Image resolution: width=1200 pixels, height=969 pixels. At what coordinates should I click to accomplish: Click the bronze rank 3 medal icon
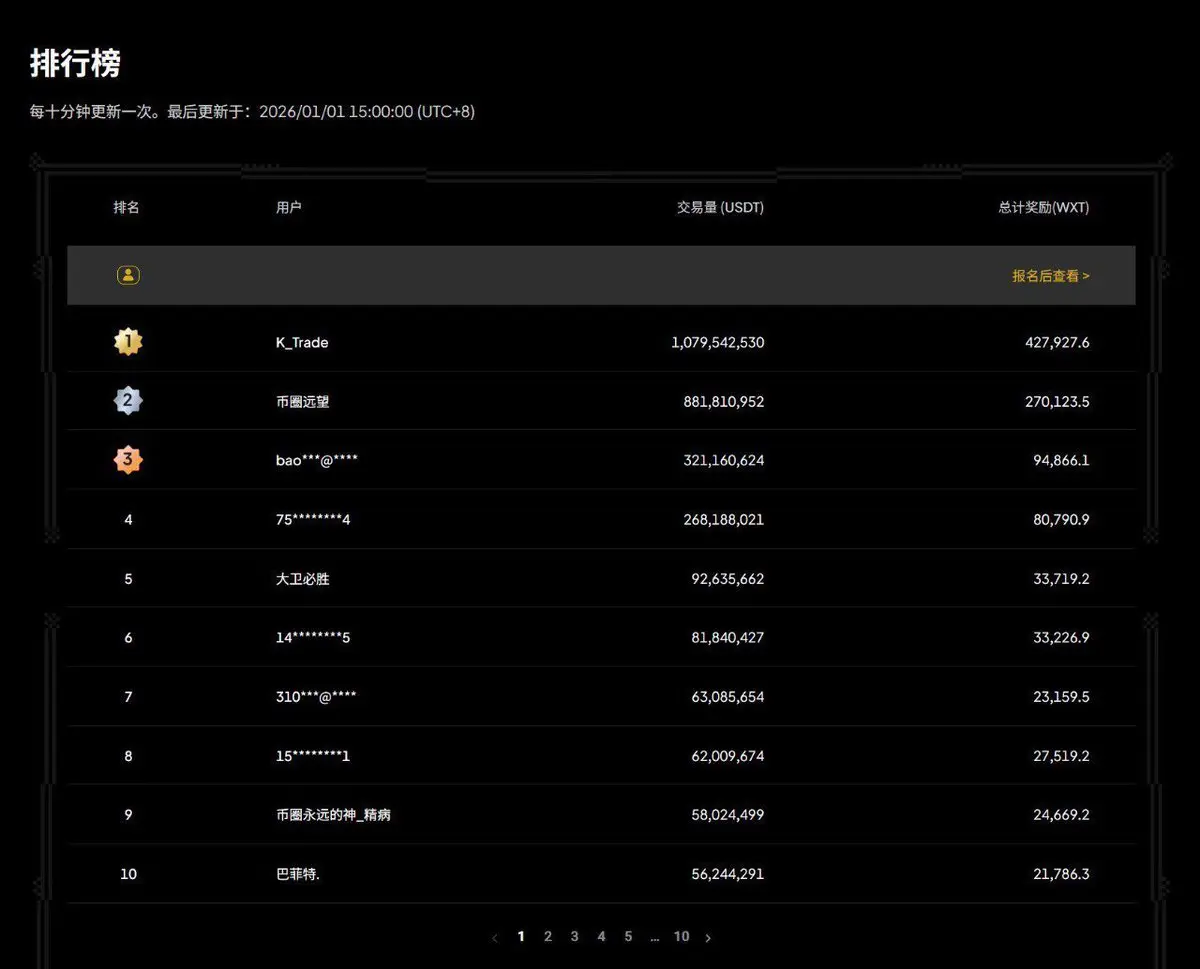(x=128, y=460)
